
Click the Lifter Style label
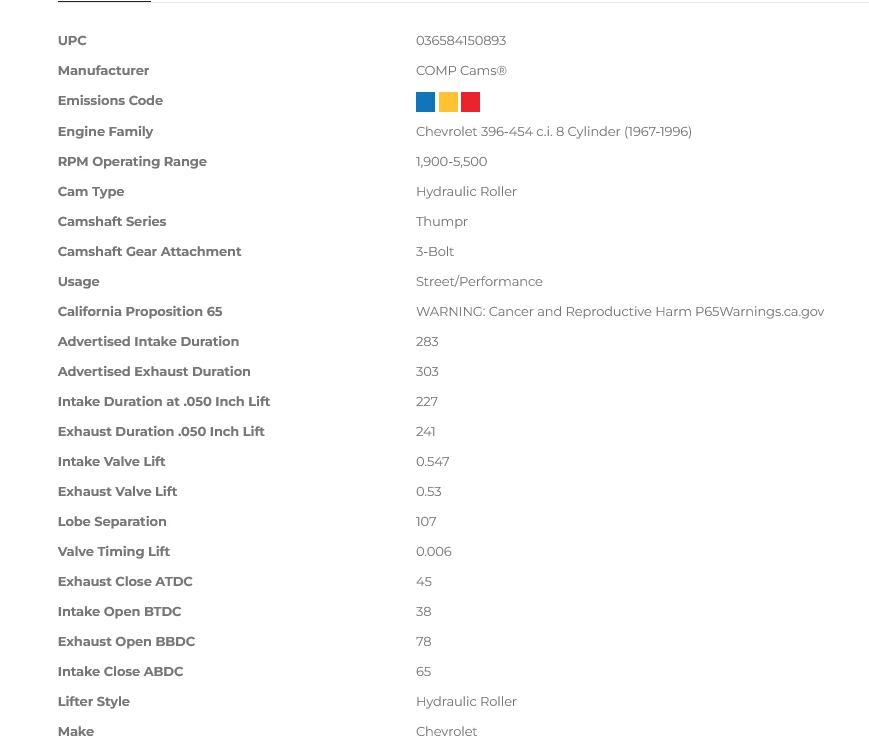pyautogui.click(x=94, y=702)
